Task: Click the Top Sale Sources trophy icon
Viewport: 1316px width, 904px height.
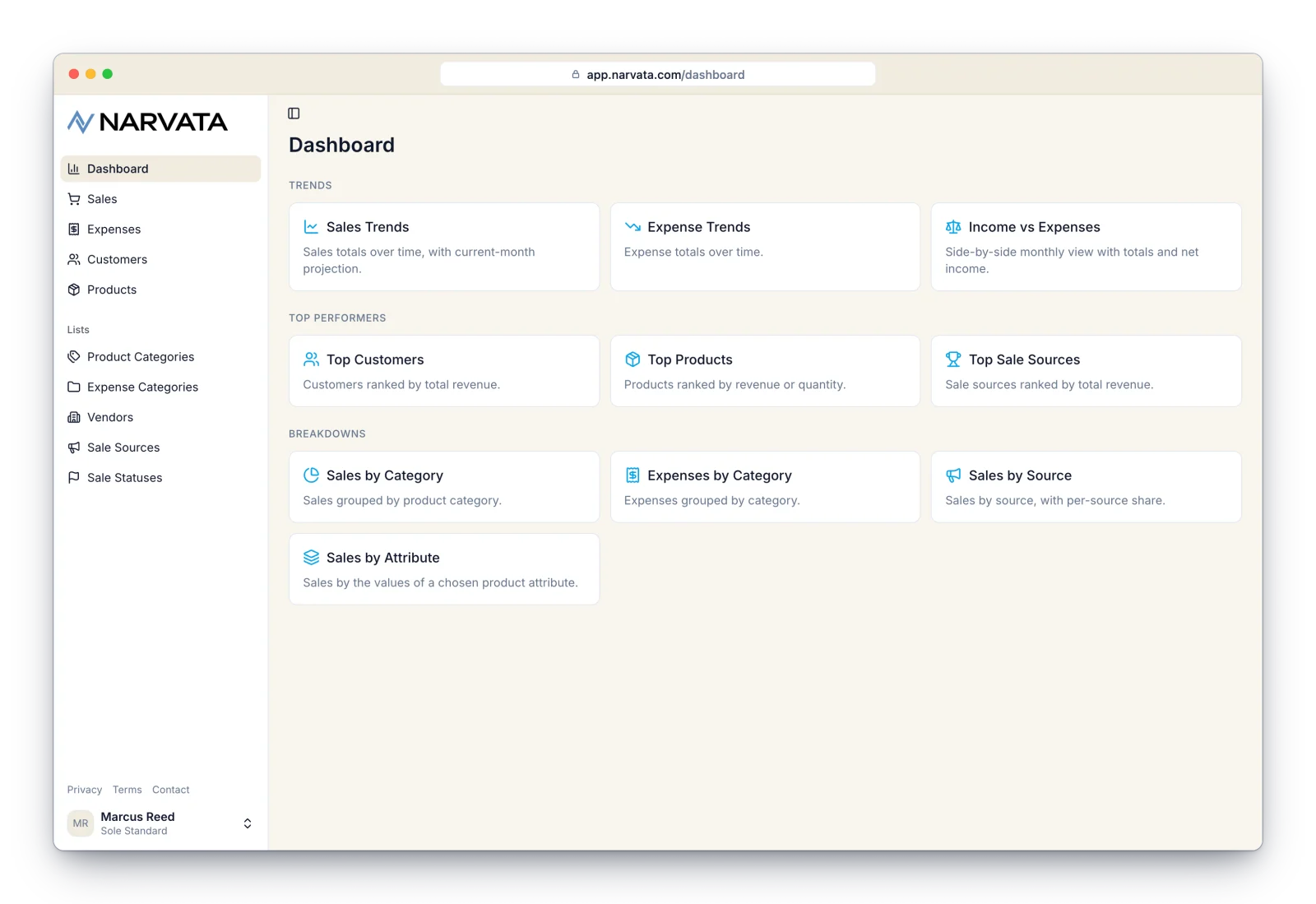Action: [953, 359]
